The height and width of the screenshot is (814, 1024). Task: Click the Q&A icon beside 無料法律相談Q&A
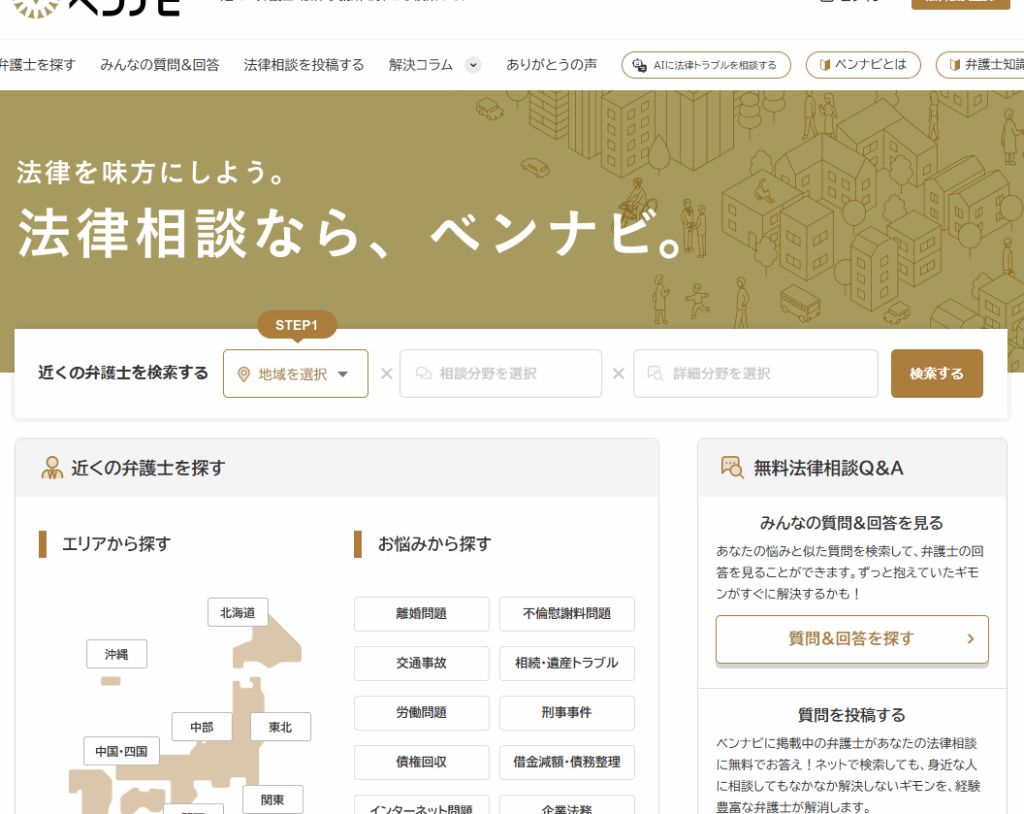[x=732, y=467]
